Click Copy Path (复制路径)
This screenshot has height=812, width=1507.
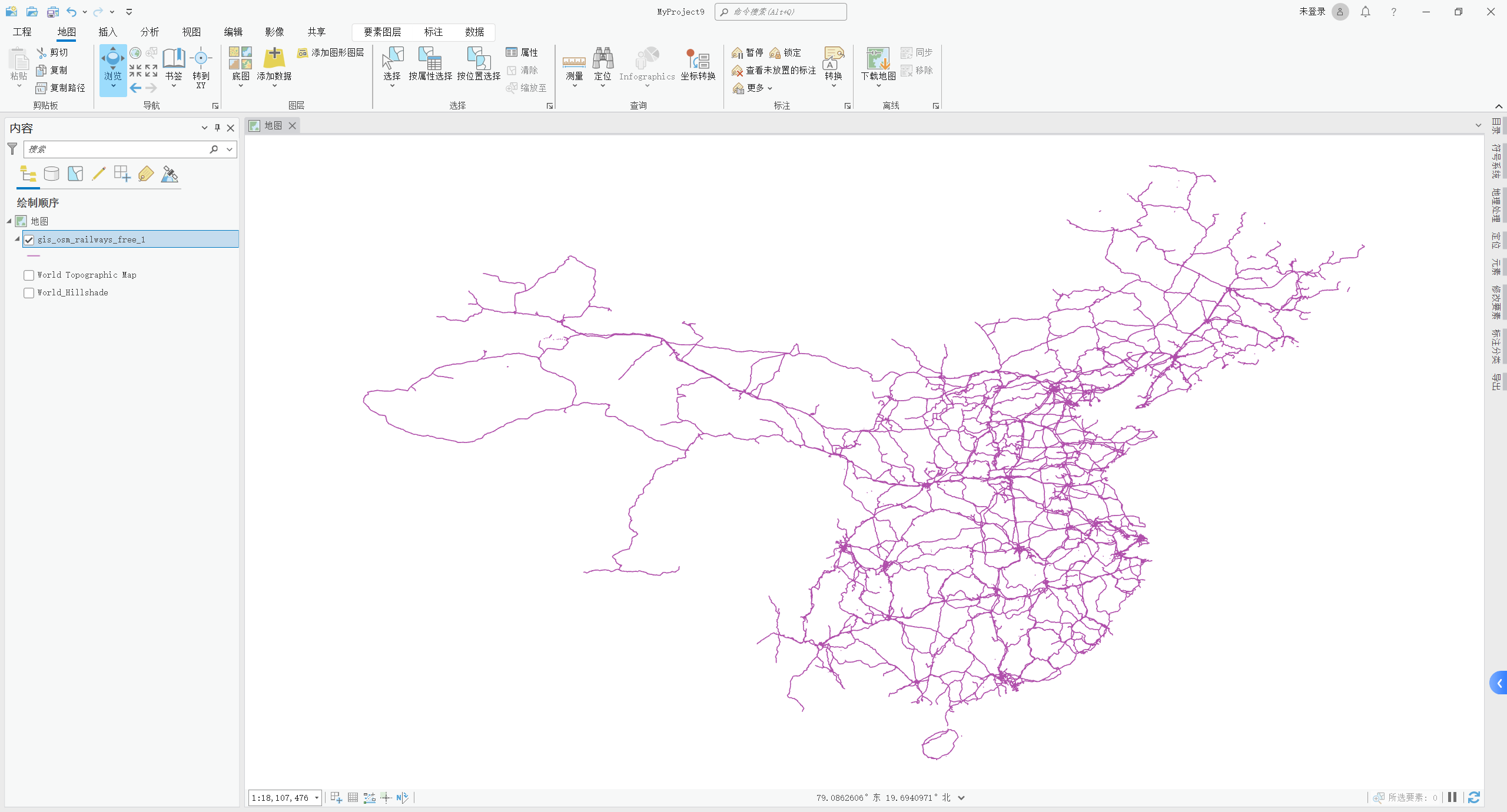(61, 88)
